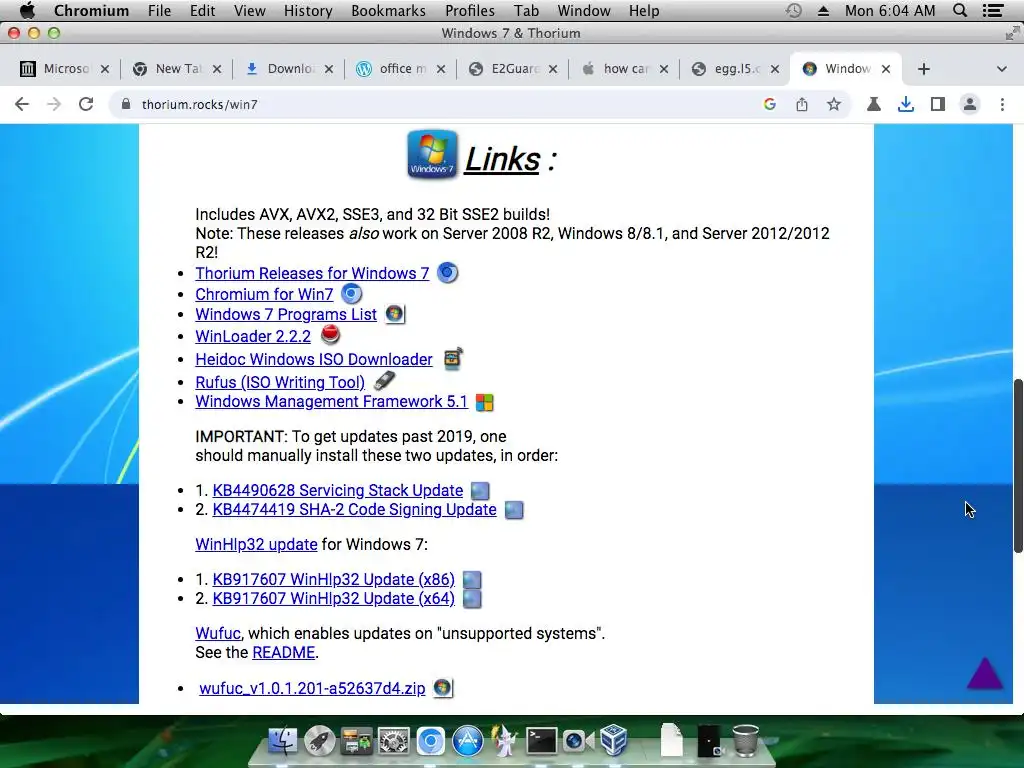Click the Thorium icon beside Thorium Releases
This screenshot has width=1024, height=768.
[447, 272]
